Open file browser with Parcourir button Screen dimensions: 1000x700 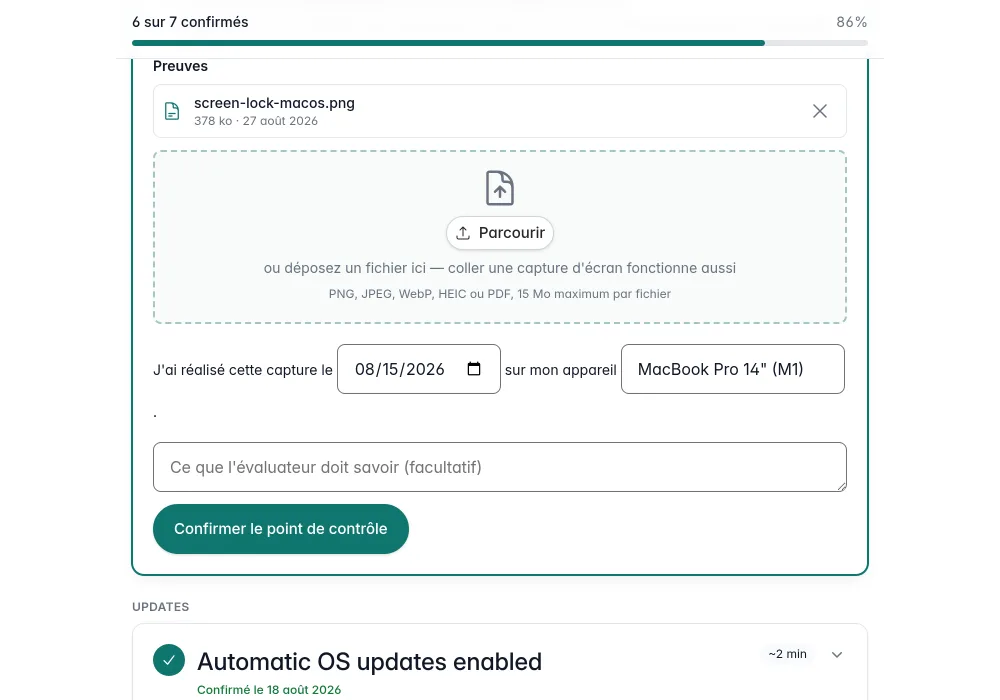tap(499, 233)
